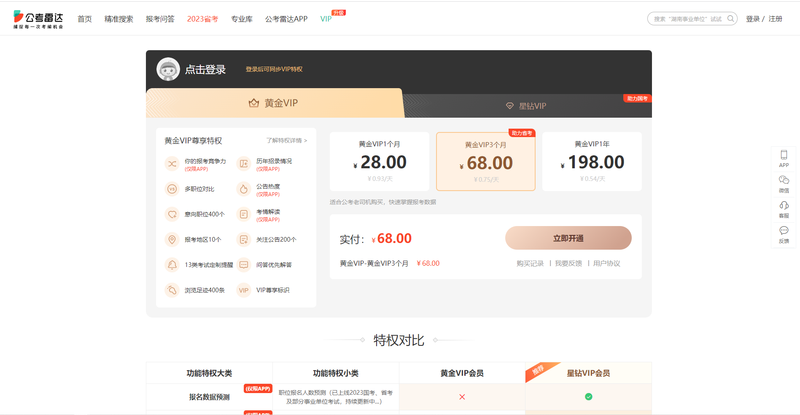Click the crown icon on 黄金VIP tab
The image size is (800, 415).
pos(254,103)
